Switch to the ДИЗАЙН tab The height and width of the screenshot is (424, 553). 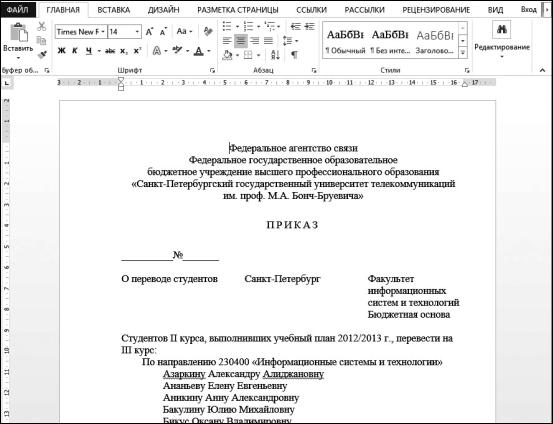(x=164, y=10)
